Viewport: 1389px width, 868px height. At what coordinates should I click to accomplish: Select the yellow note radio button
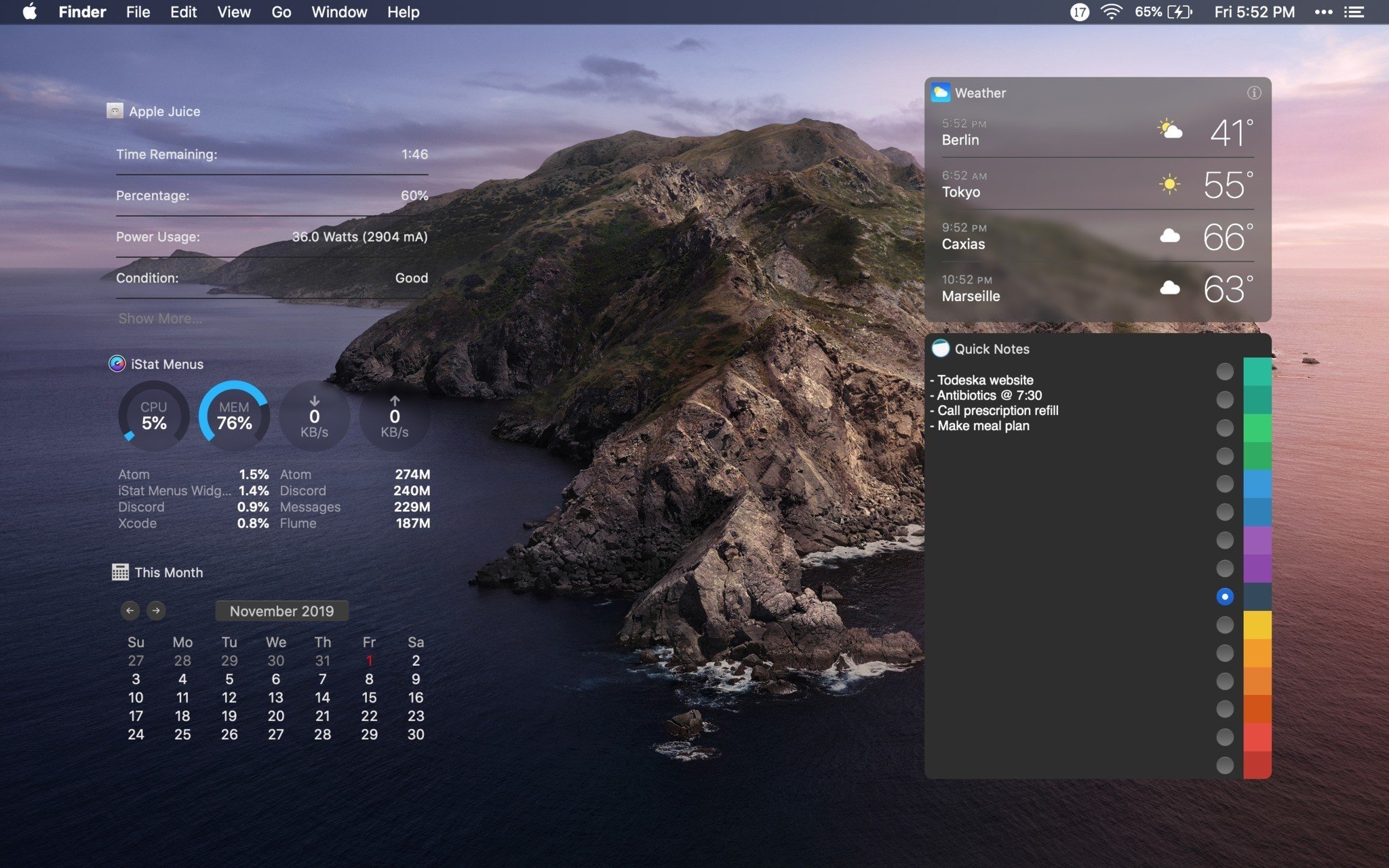(x=1224, y=625)
